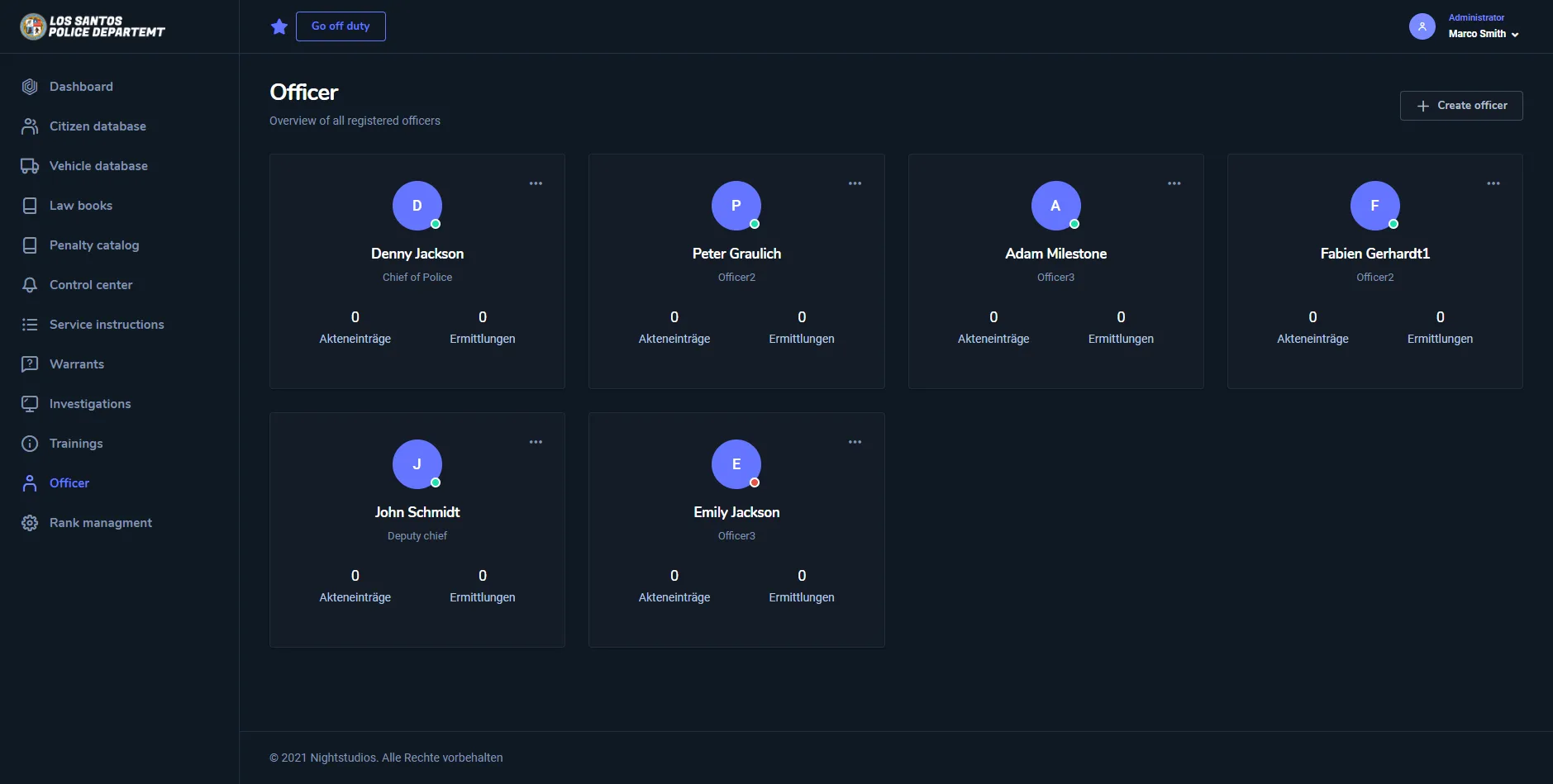Open options menu on Denny Jackson card
This screenshot has width=1553, height=784.
536,183
